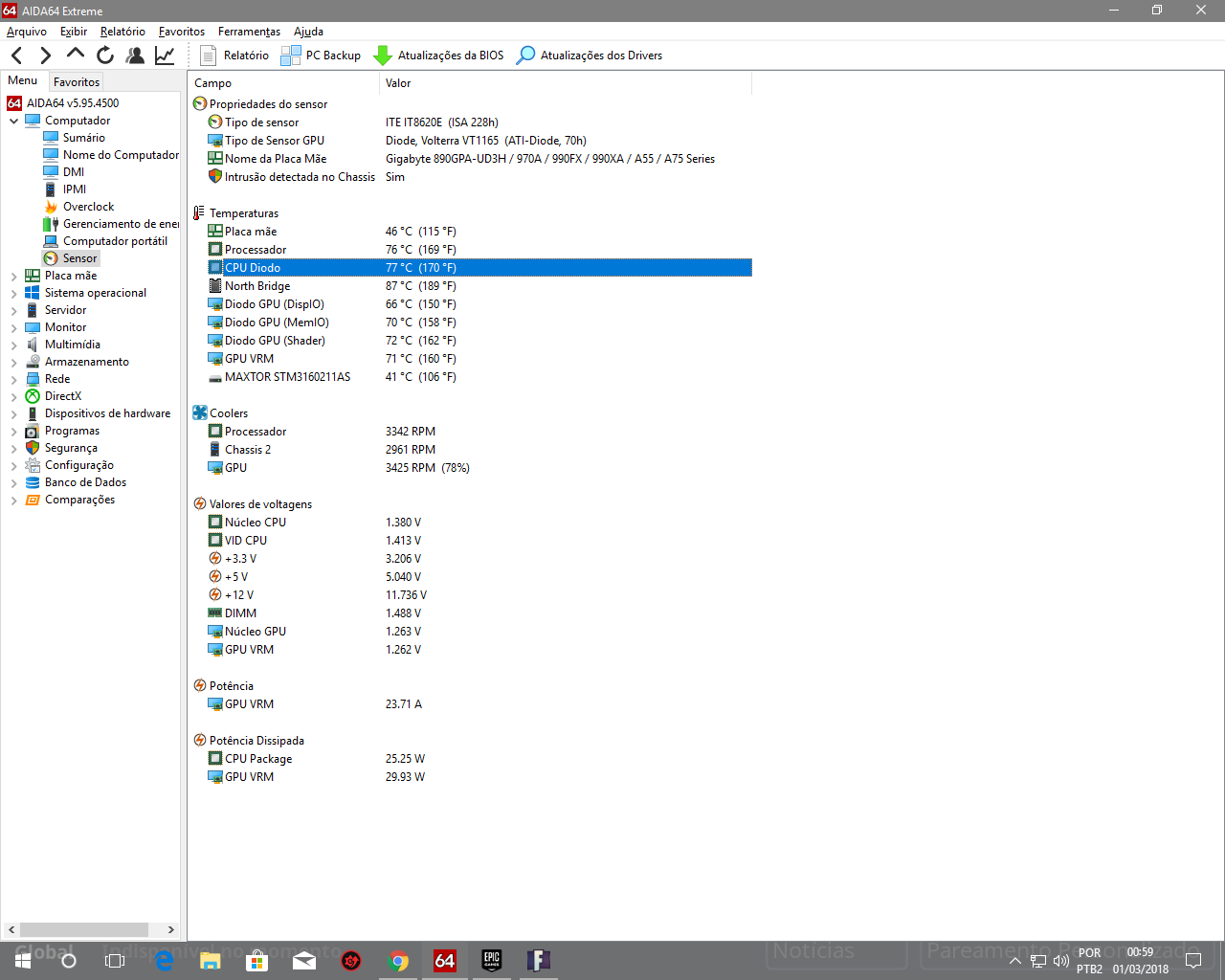Open the Ajuda menu

coord(308,32)
